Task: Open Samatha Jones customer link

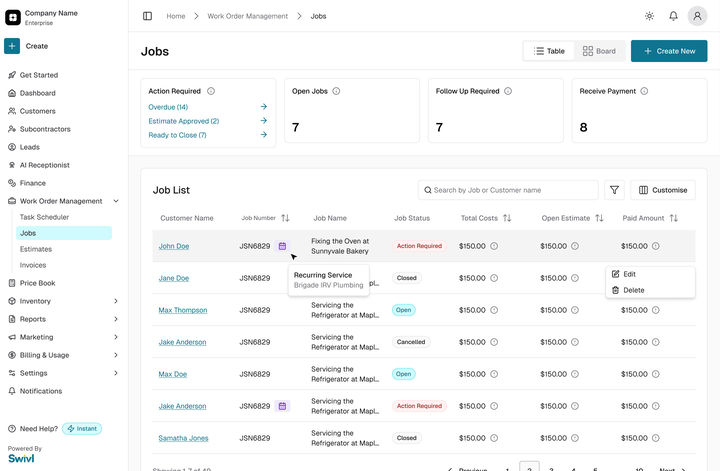Action: point(183,438)
